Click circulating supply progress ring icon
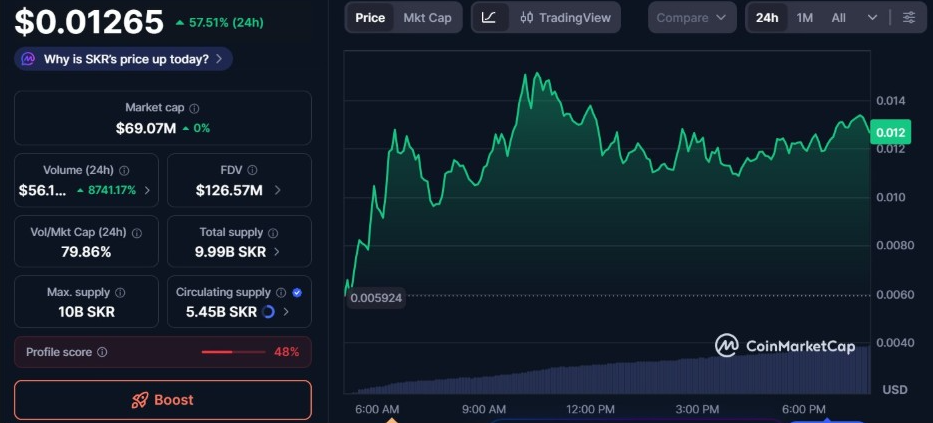This screenshot has width=933, height=423. 268,312
